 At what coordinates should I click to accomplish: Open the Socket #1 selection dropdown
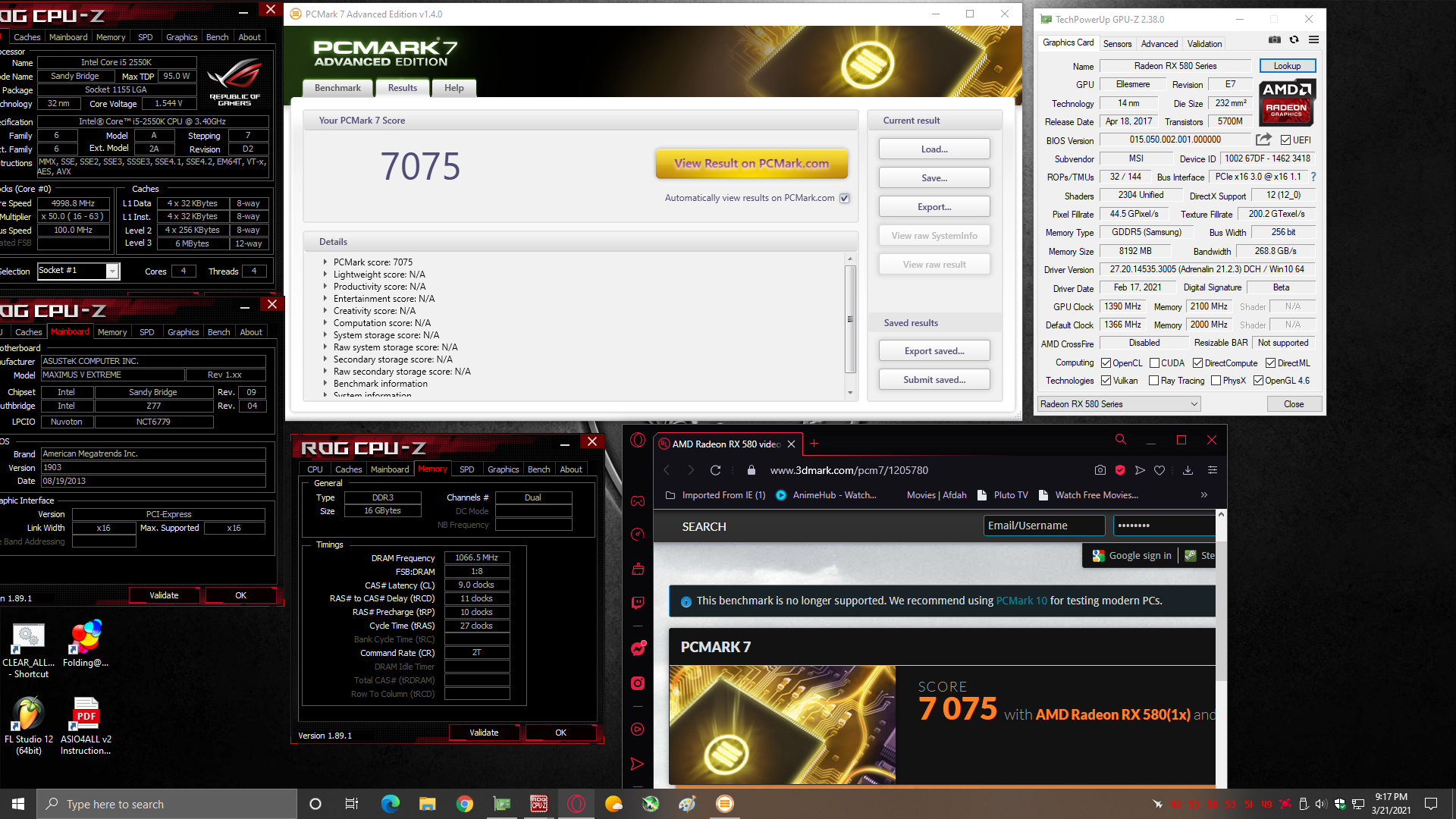(x=79, y=271)
